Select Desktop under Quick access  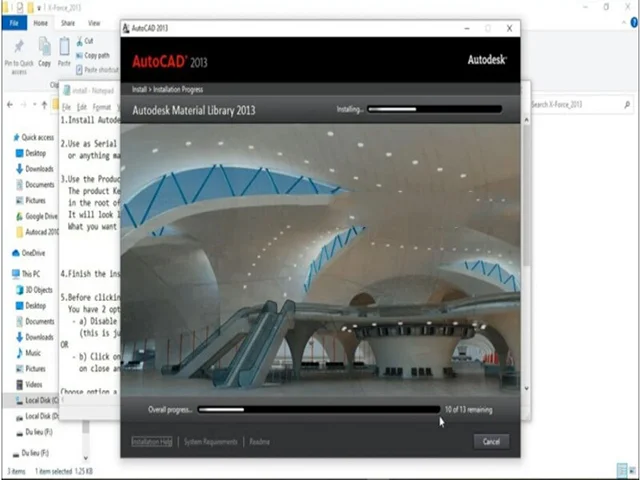[31, 153]
